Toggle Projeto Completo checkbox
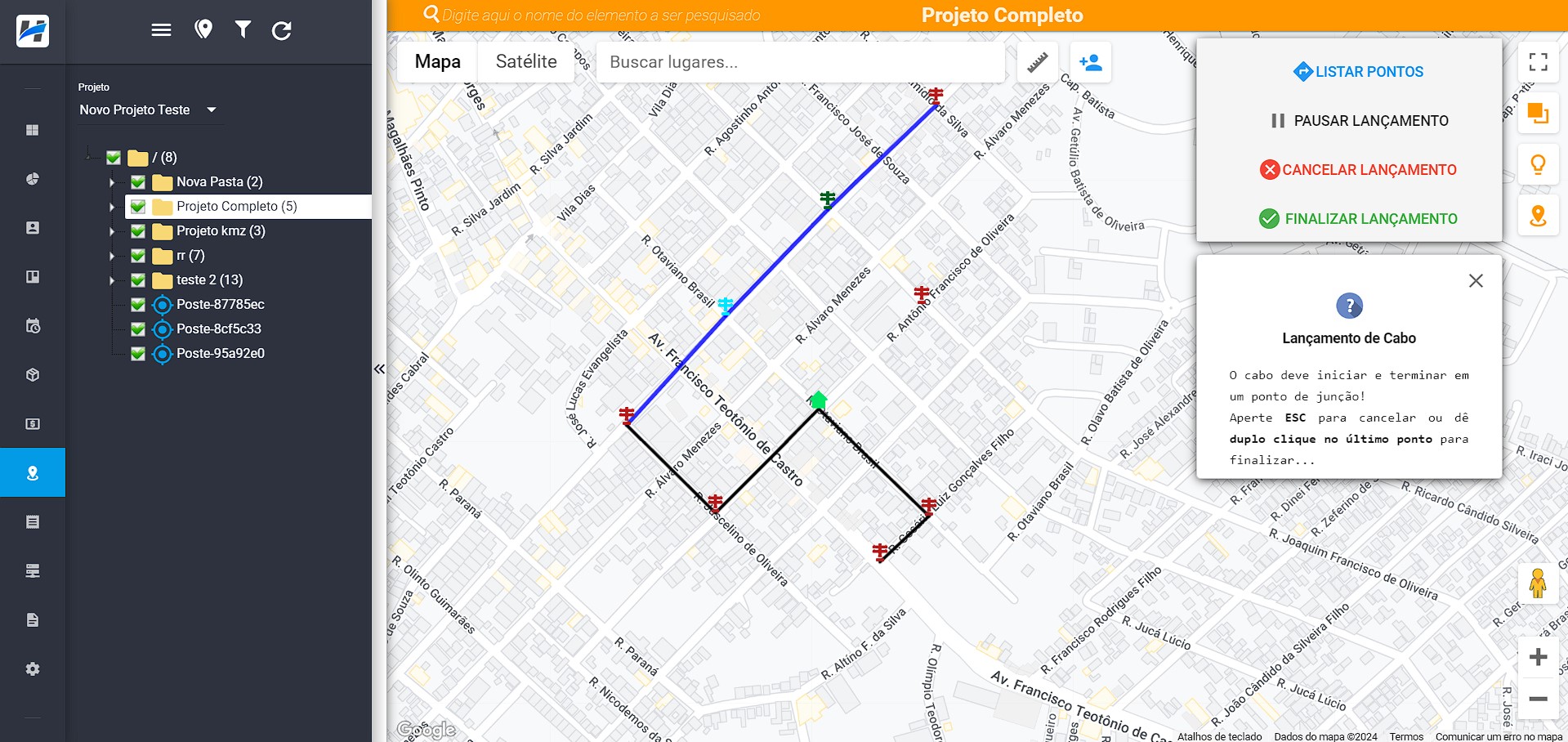Screen dimensions: 1568x742 click(138, 207)
